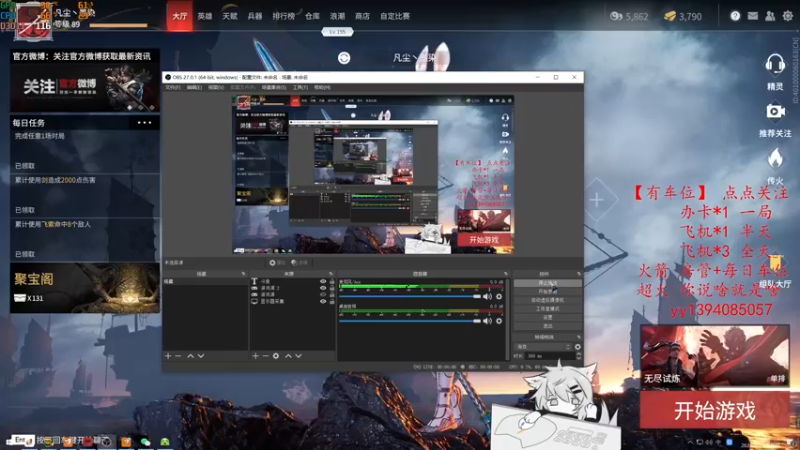Open 麦克风/Aux audio settings gear

[x=499, y=296]
